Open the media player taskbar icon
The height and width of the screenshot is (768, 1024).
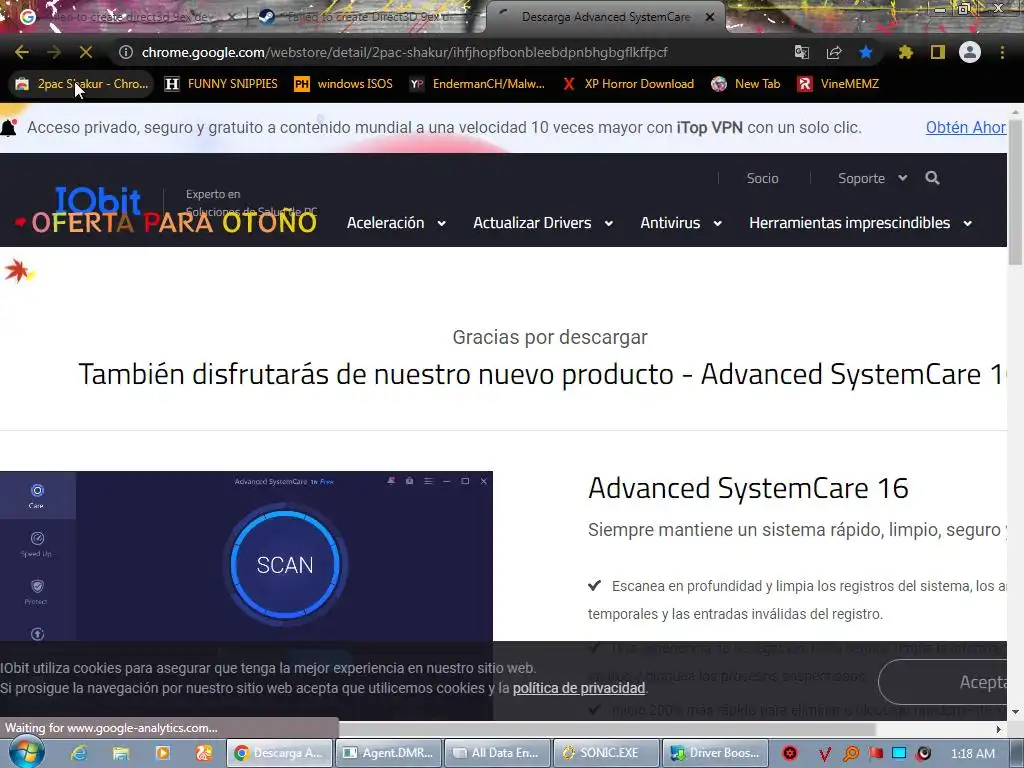[163, 753]
